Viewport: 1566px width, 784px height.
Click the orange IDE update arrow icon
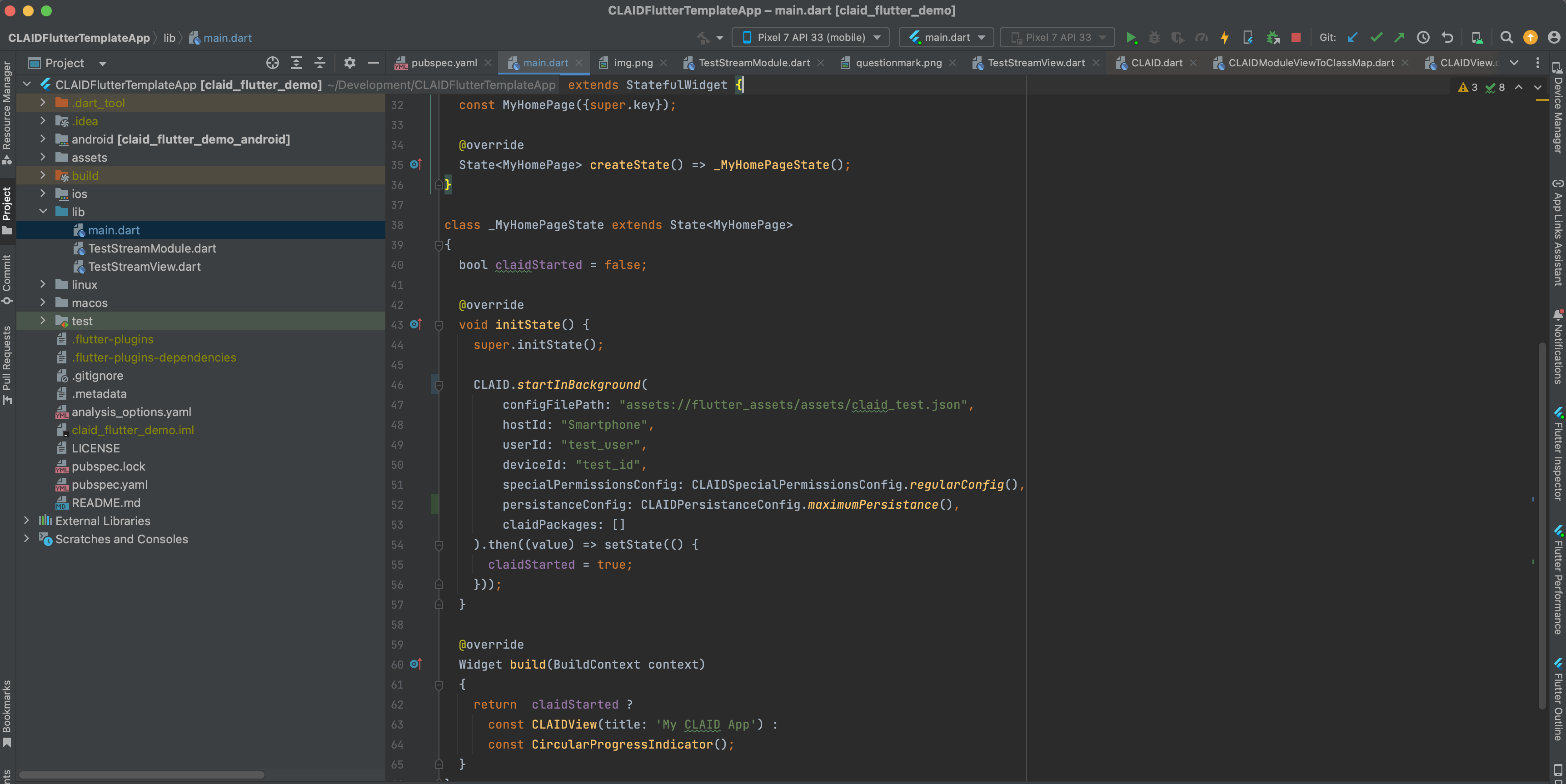(x=1530, y=38)
